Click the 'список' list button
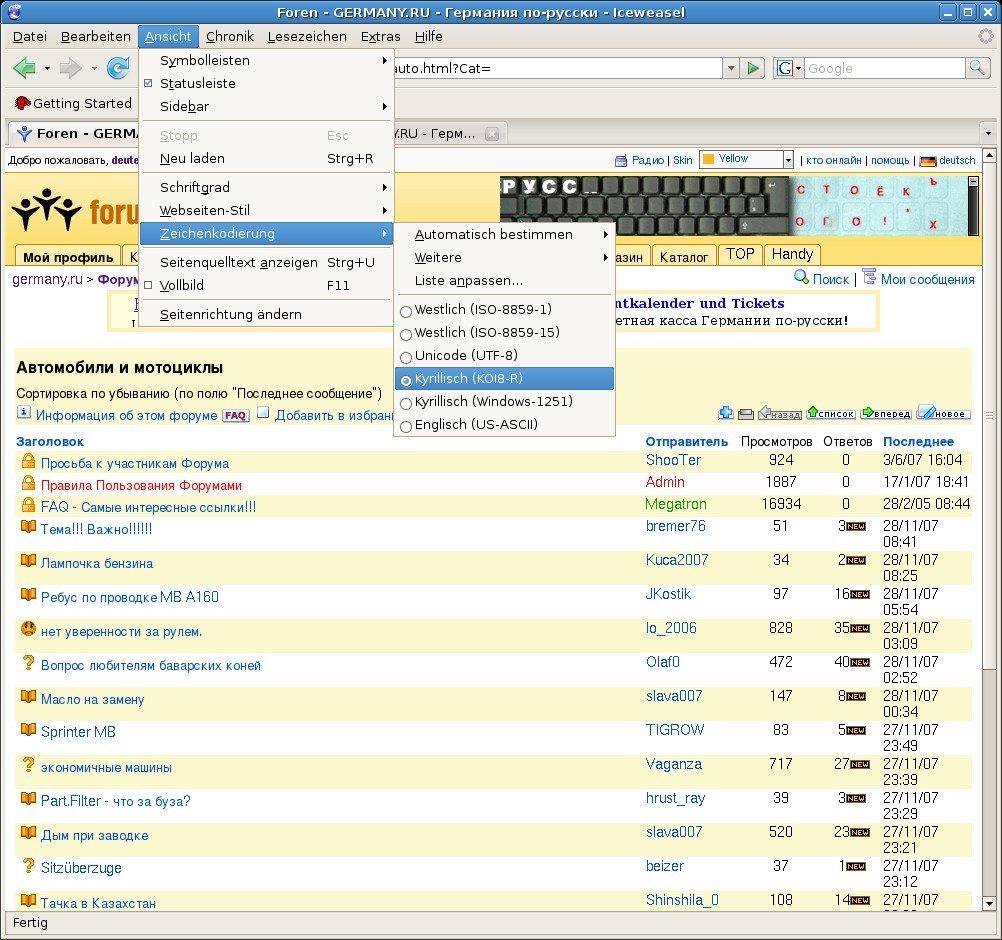 pos(831,413)
